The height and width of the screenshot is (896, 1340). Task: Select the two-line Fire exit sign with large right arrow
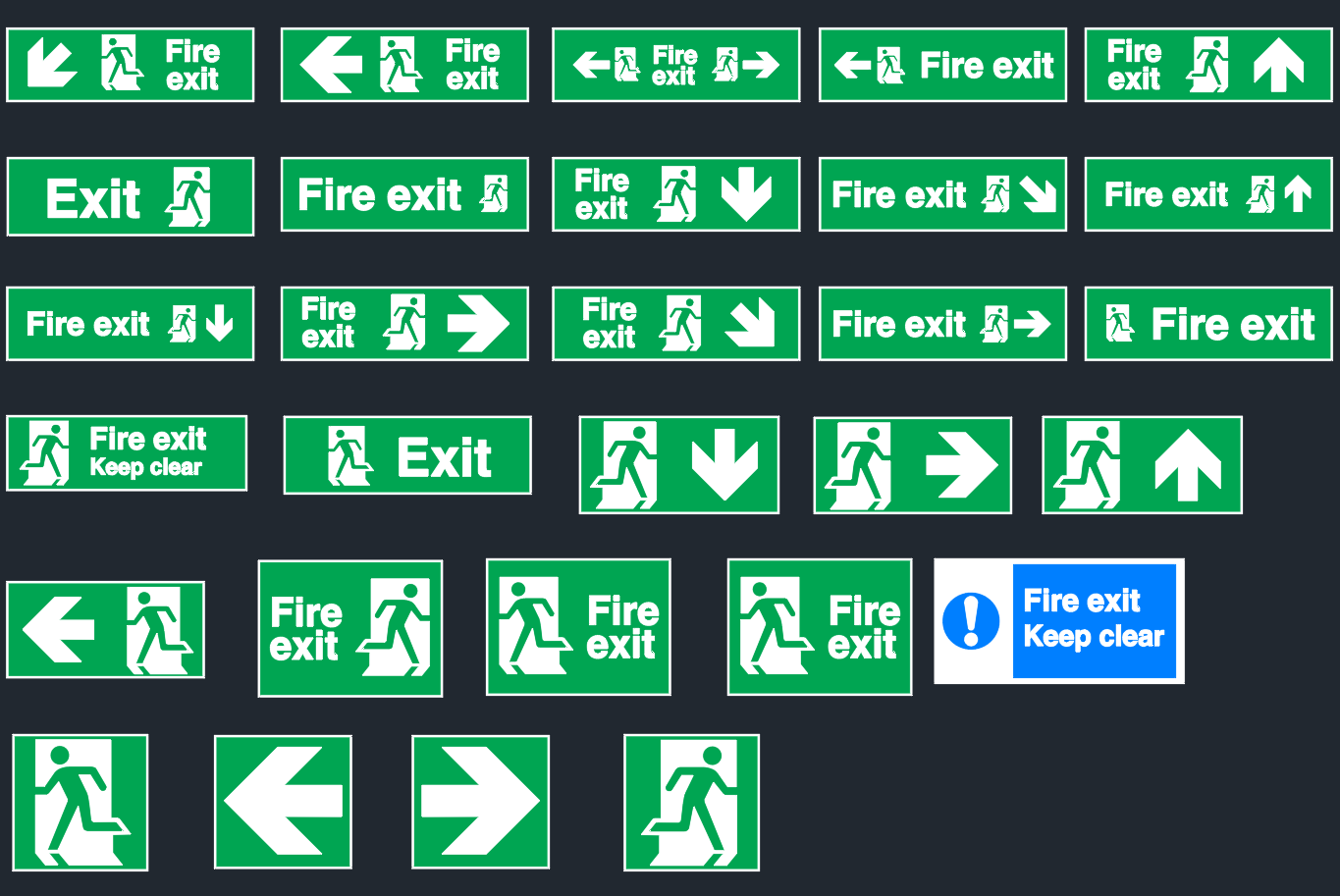click(x=404, y=324)
